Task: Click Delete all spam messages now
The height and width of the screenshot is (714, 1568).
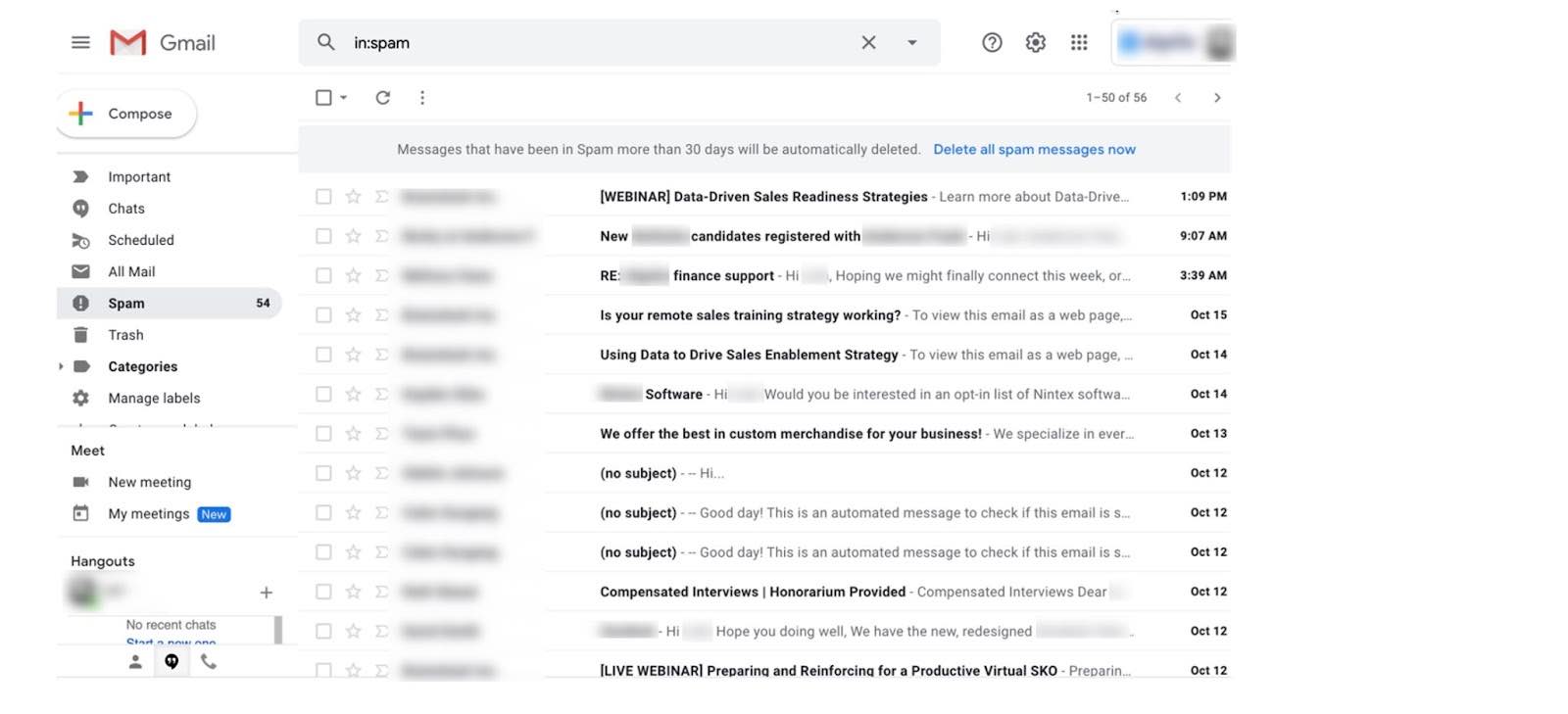Action: (x=1034, y=149)
